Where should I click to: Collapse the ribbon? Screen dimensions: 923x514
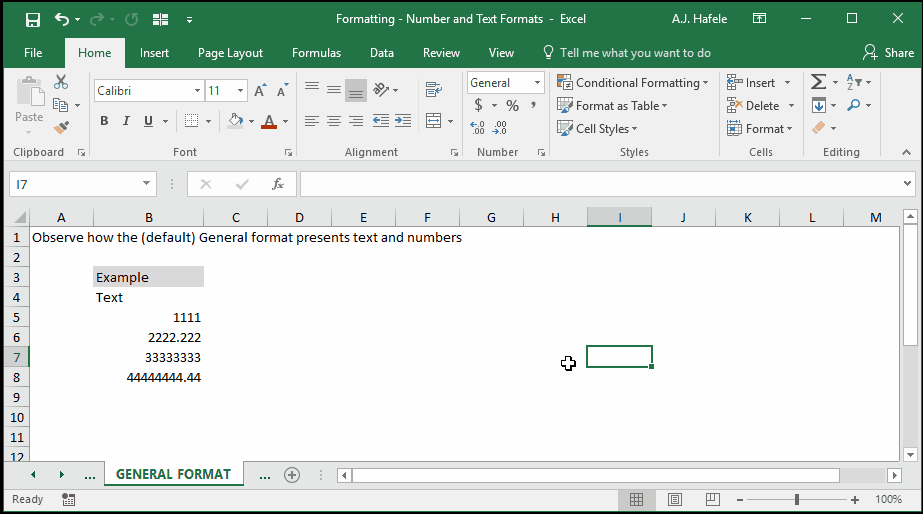point(906,152)
